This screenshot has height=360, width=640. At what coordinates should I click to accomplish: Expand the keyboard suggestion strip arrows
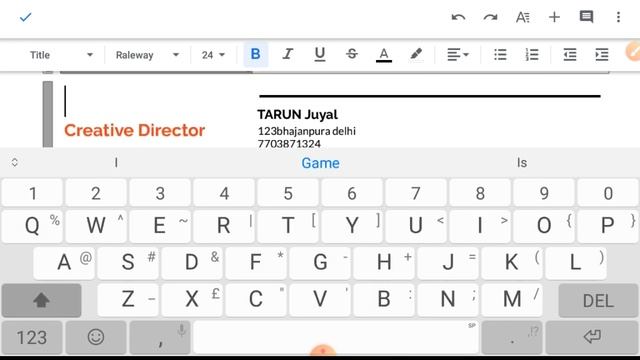coord(15,162)
